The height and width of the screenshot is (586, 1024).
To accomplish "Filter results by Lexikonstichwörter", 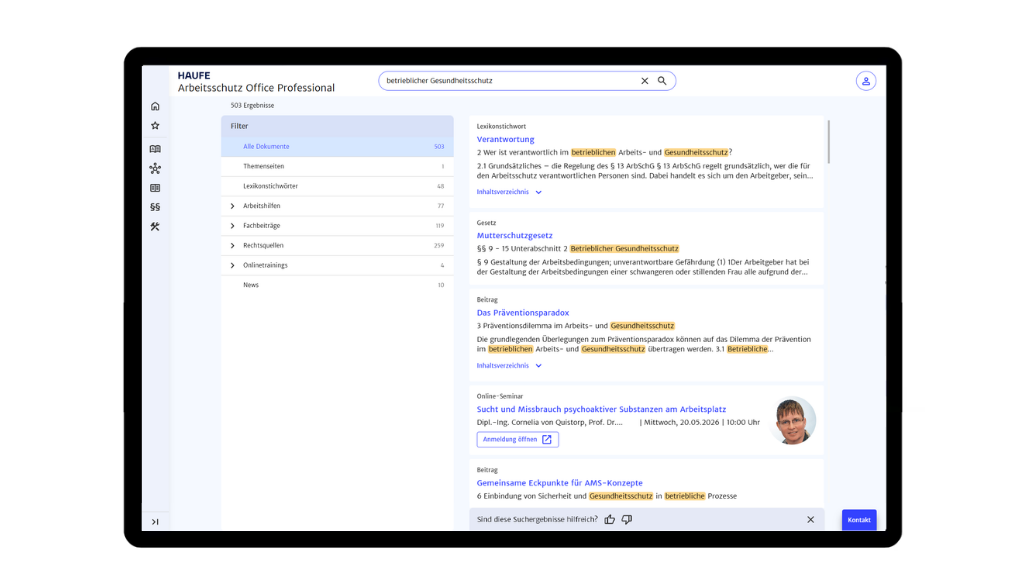I will (270, 186).
